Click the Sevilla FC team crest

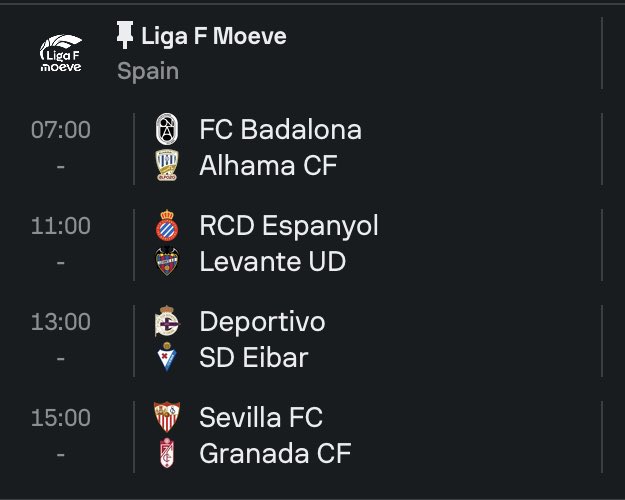[166, 417]
